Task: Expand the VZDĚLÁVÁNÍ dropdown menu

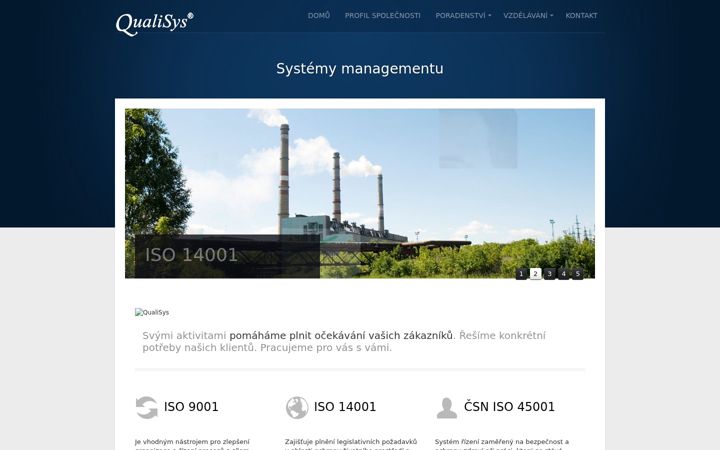Action: click(528, 16)
